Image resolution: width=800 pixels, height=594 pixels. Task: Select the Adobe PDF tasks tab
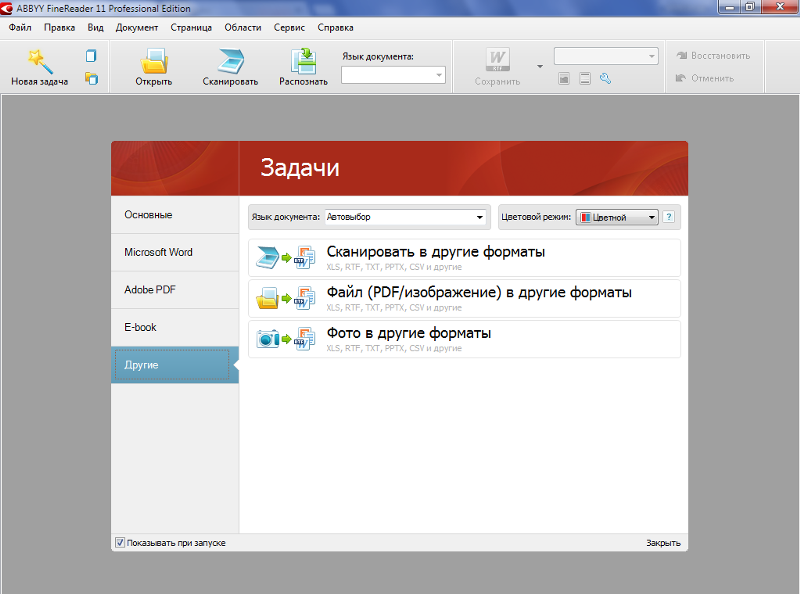tap(175, 290)
